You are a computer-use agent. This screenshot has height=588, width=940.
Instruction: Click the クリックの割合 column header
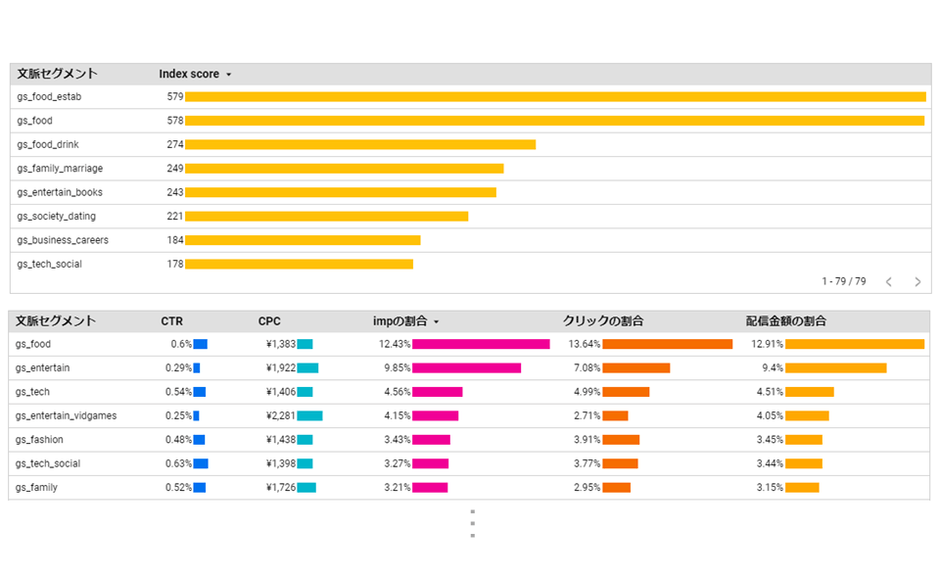(603, 321)
